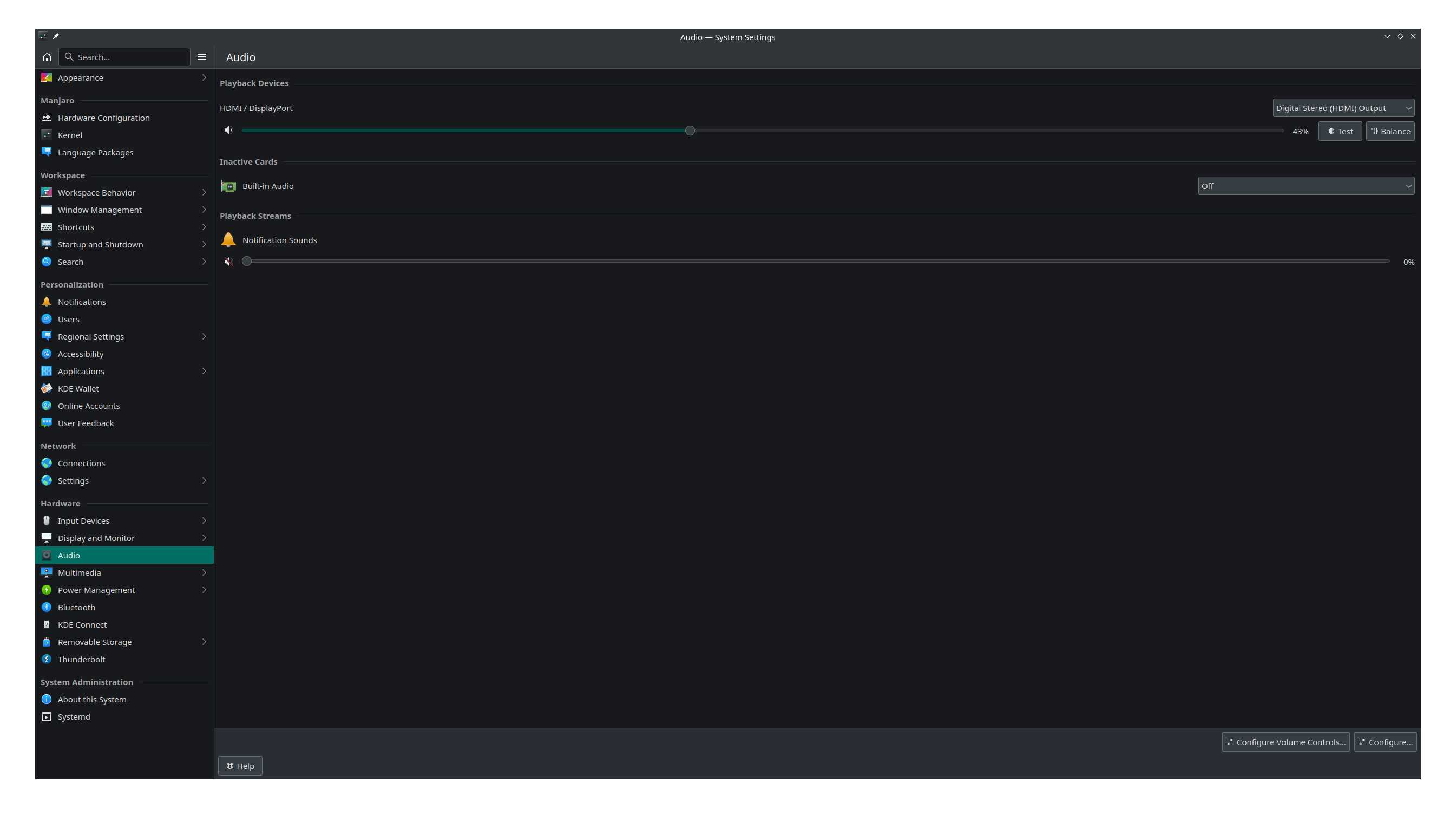The height and width of the screenshot is (821, 1456).
Task: Open the Applications settings entry
Action: pos(124,372)
